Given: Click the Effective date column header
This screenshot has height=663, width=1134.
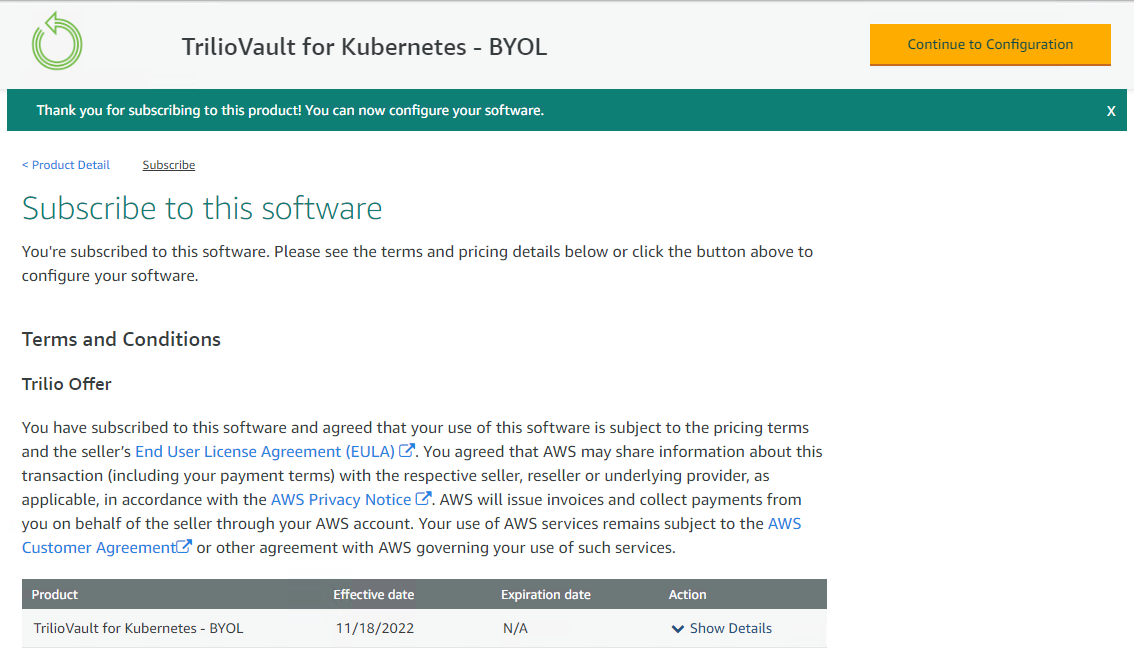Looking at the screenshot, I should (373, 595).
